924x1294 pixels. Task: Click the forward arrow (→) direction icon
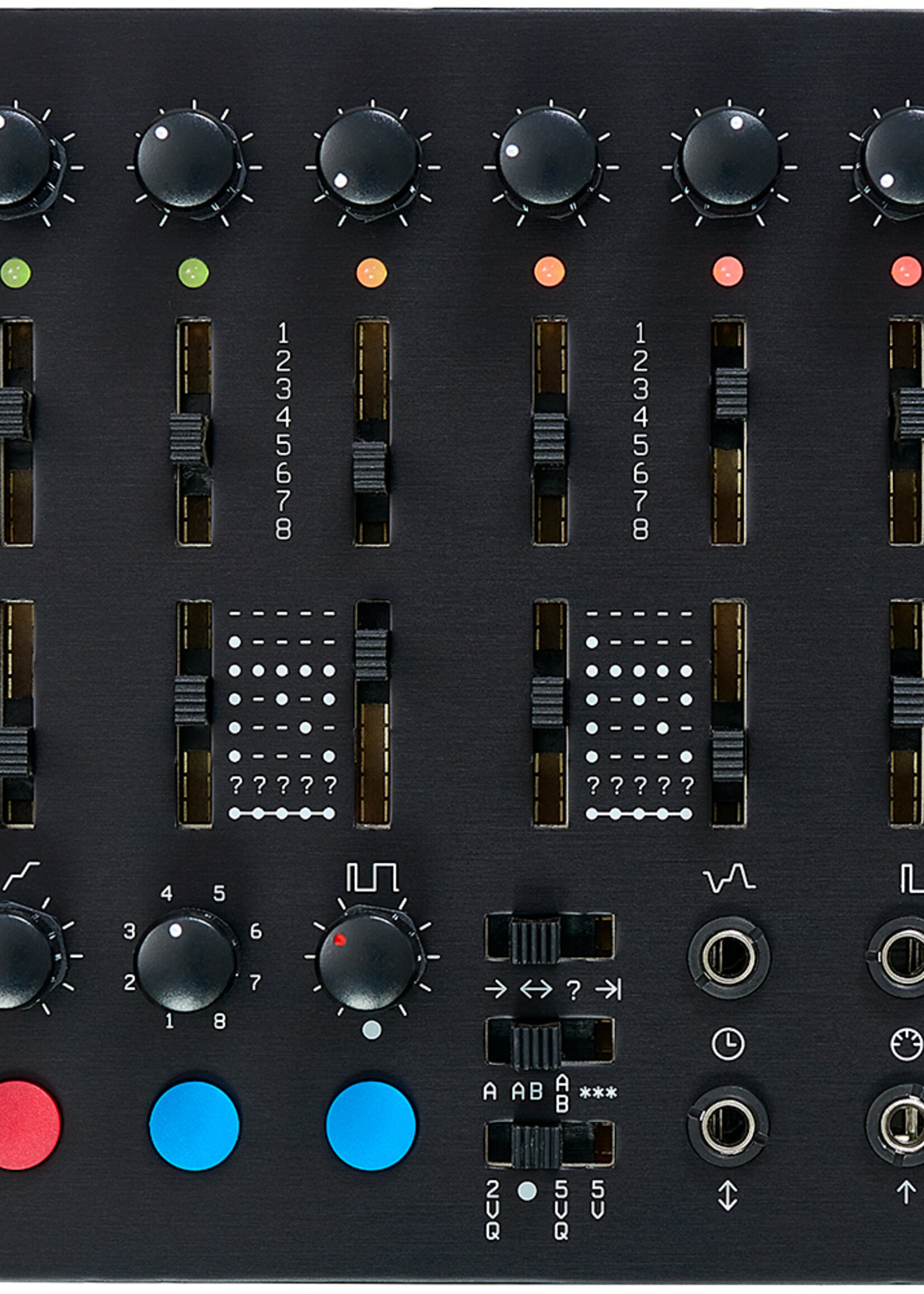point(496,990)
